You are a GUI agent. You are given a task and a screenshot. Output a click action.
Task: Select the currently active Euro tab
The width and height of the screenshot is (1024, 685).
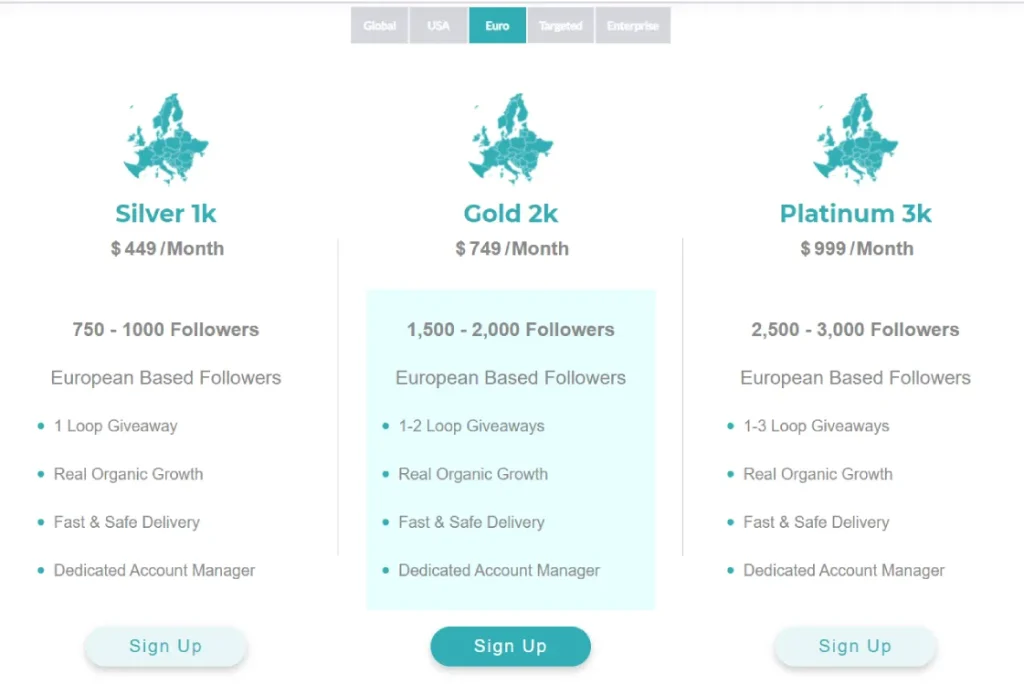(497, 25)
